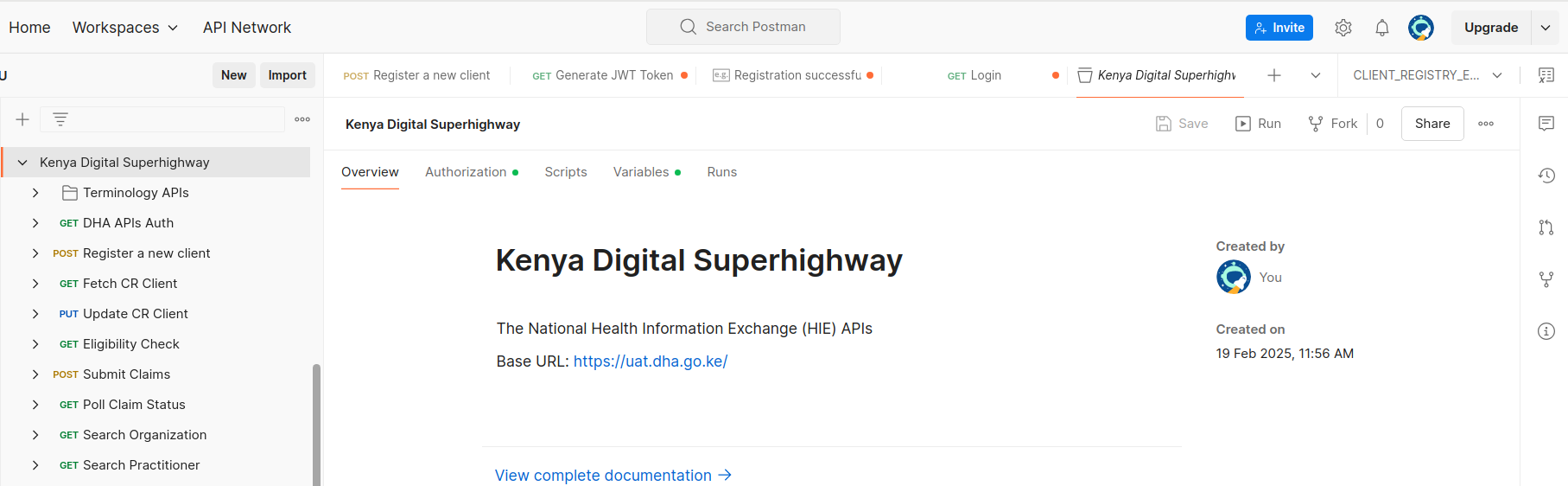Click View complete documentation link
This screenshot has width=1568, height=486.
click(613, 476)
